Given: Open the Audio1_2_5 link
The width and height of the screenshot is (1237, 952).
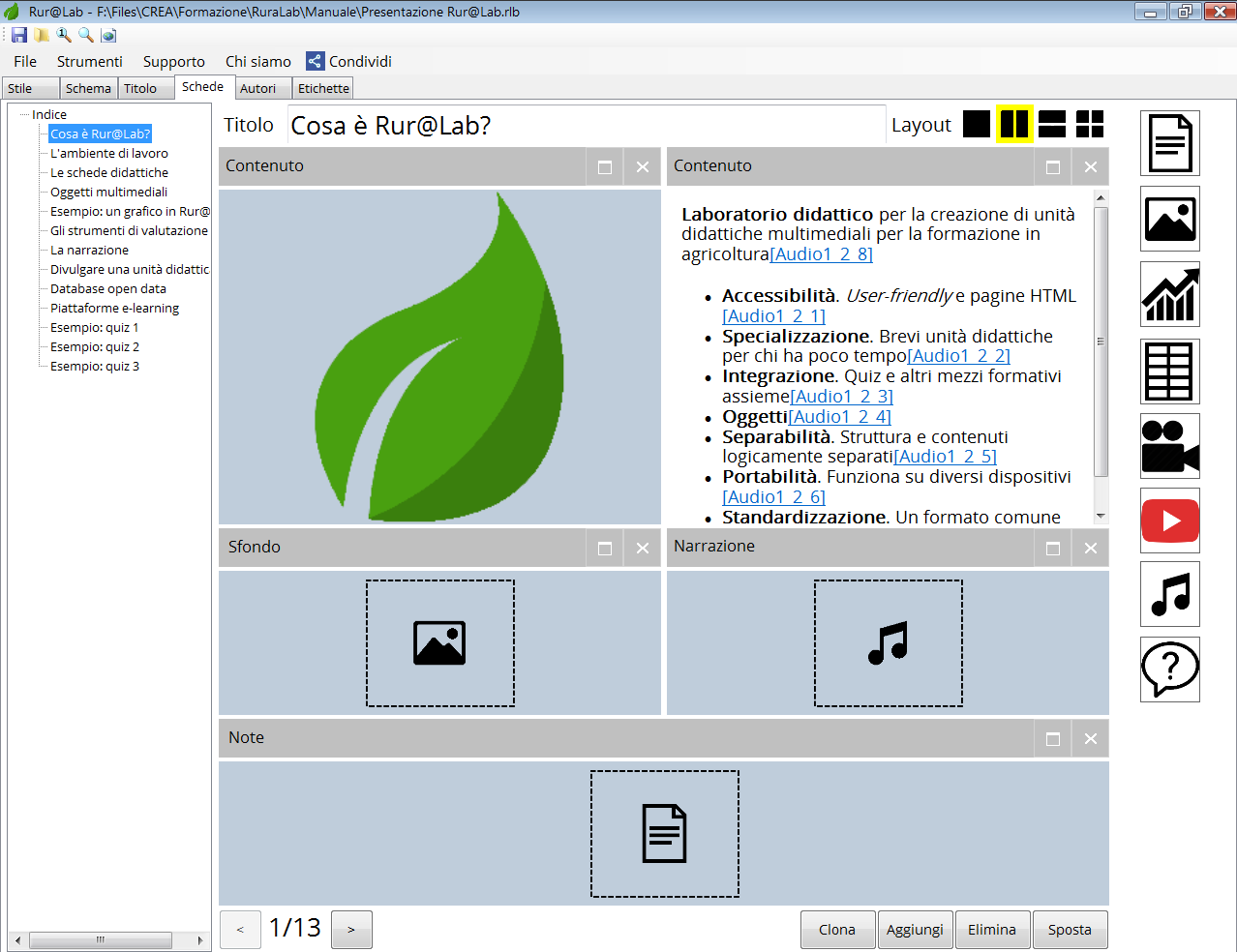Looking at the screenshot, I should tap(945, 457).
